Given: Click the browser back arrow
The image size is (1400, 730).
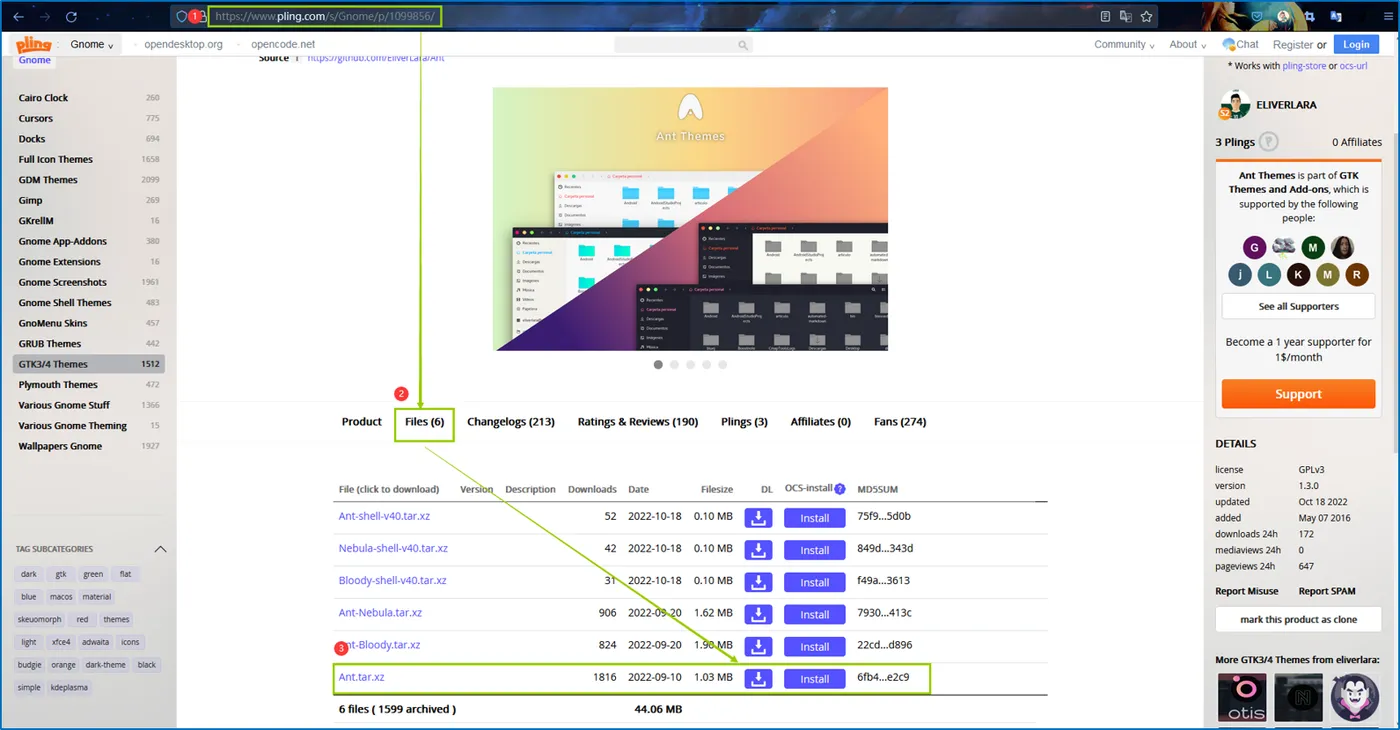Looking at the screenshot, I should click(x=18, y=17).
